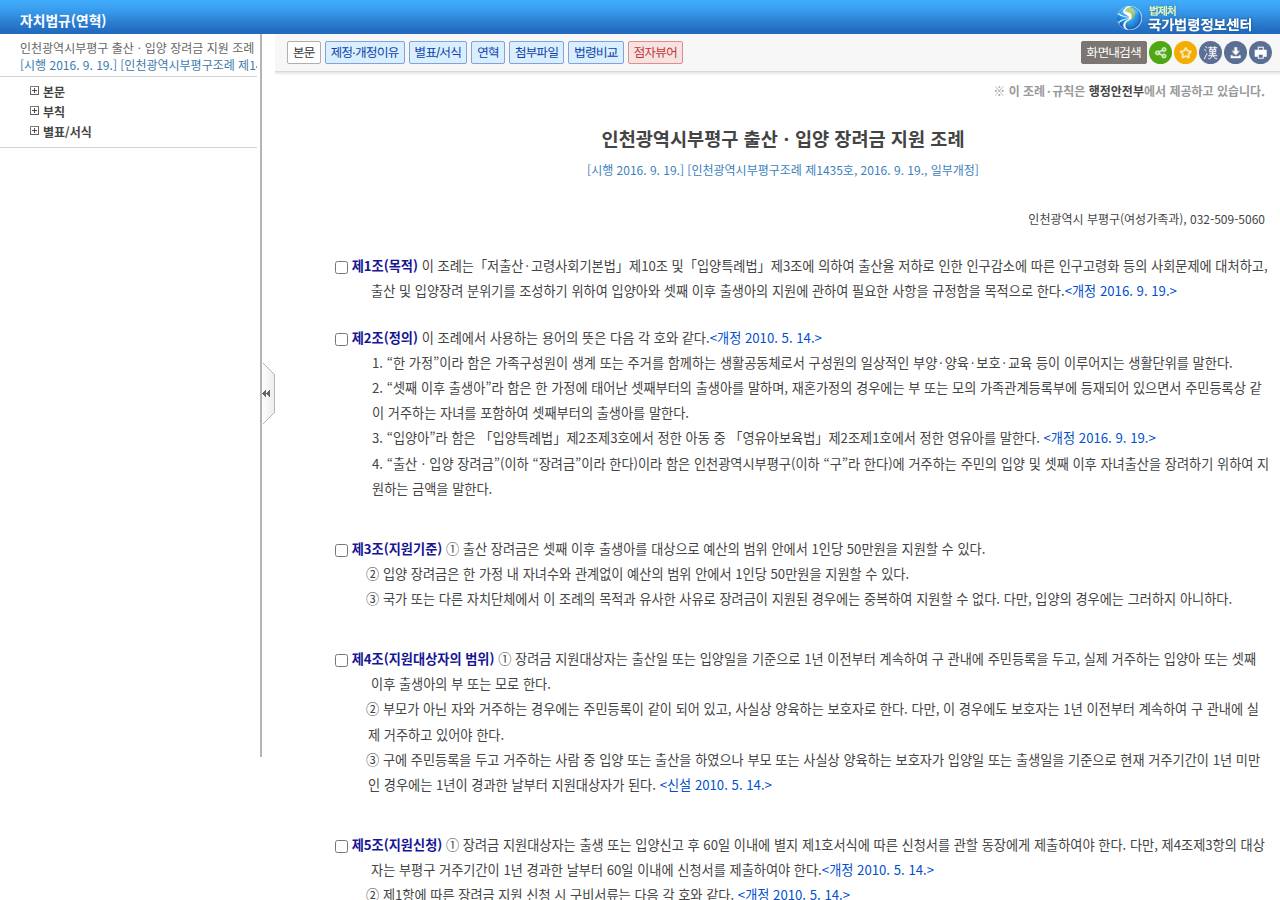The height and width of the screenshot is (900, 1280).
Task: Tick the 제1조(목적) checkbox
Action: pos(341,267)
